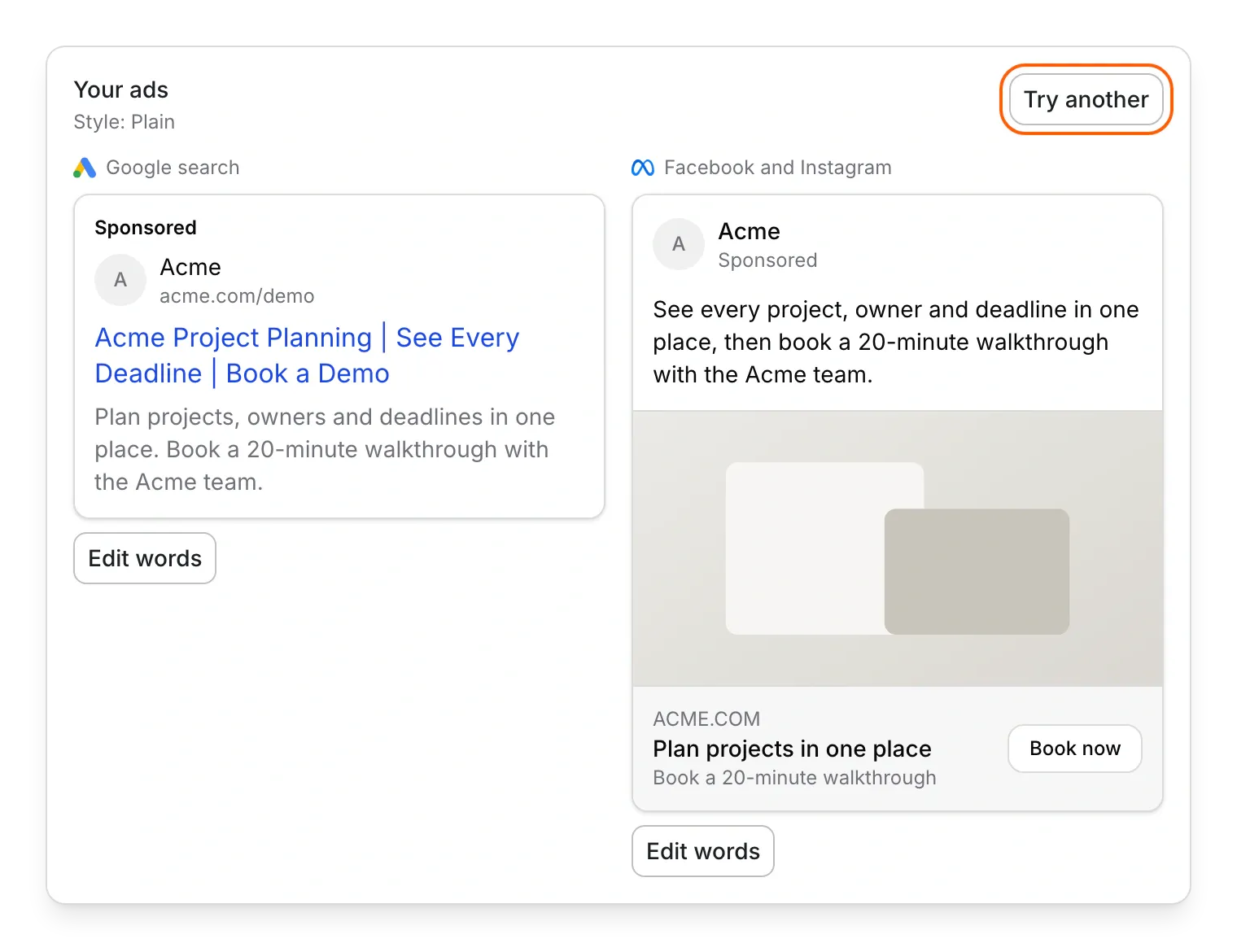
Task: Click the Google search platform label
Action: point(173,168)
